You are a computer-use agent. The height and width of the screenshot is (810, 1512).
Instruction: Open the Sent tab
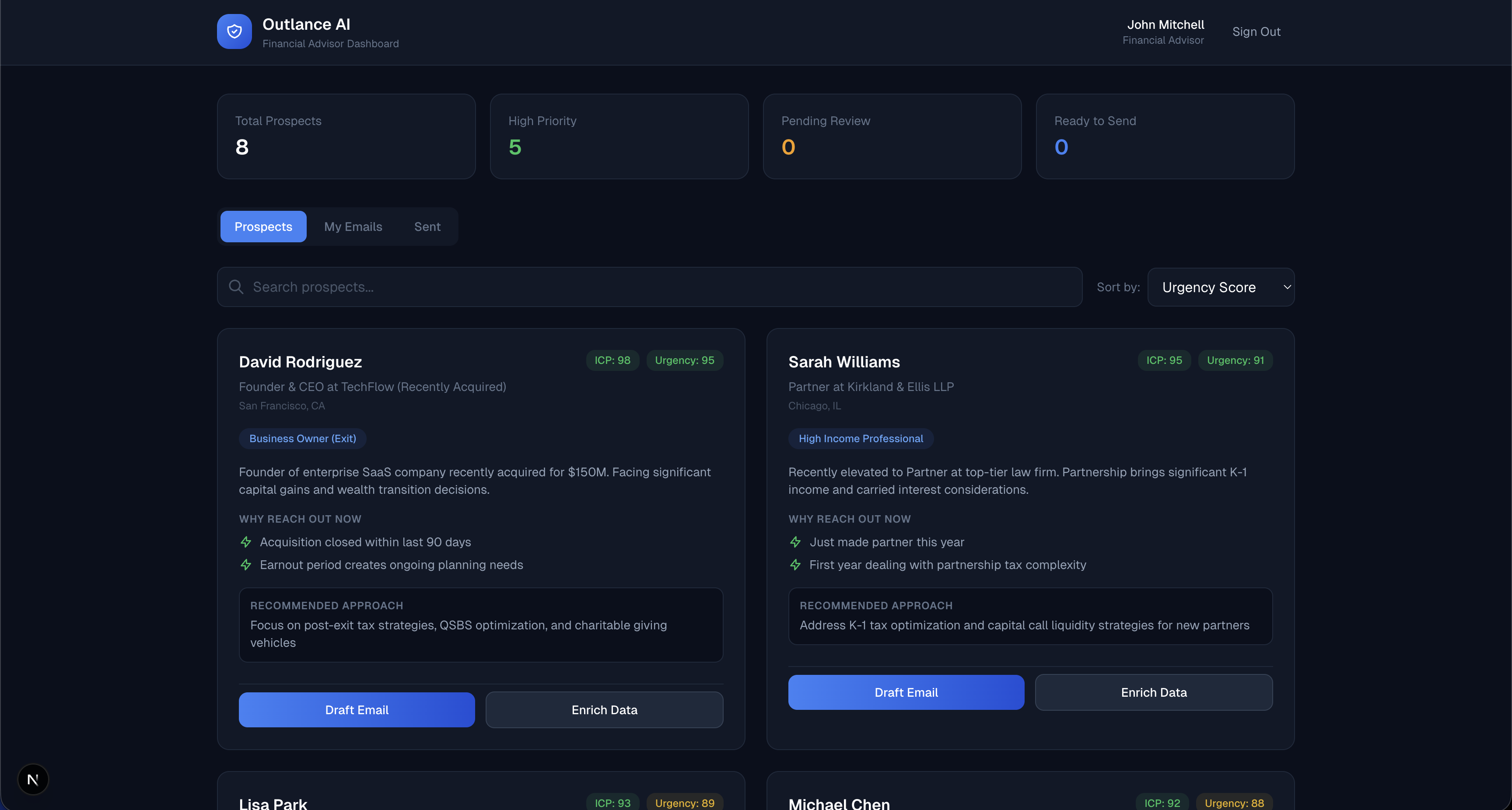[x=427, y=227]
